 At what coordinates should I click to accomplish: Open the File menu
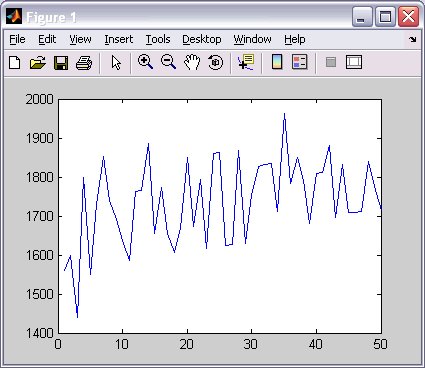(x=17, y=39)
